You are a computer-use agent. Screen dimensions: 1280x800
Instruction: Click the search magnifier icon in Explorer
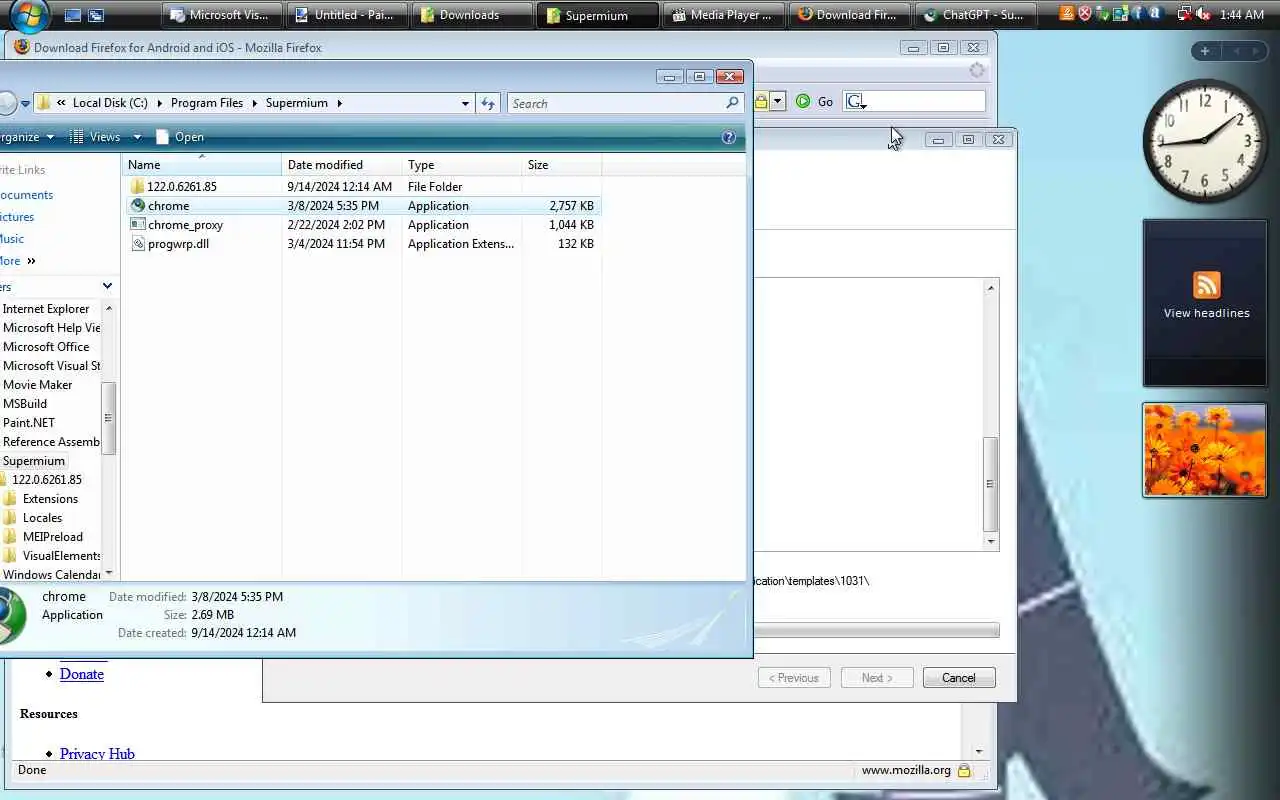click(x=732, y=103)
